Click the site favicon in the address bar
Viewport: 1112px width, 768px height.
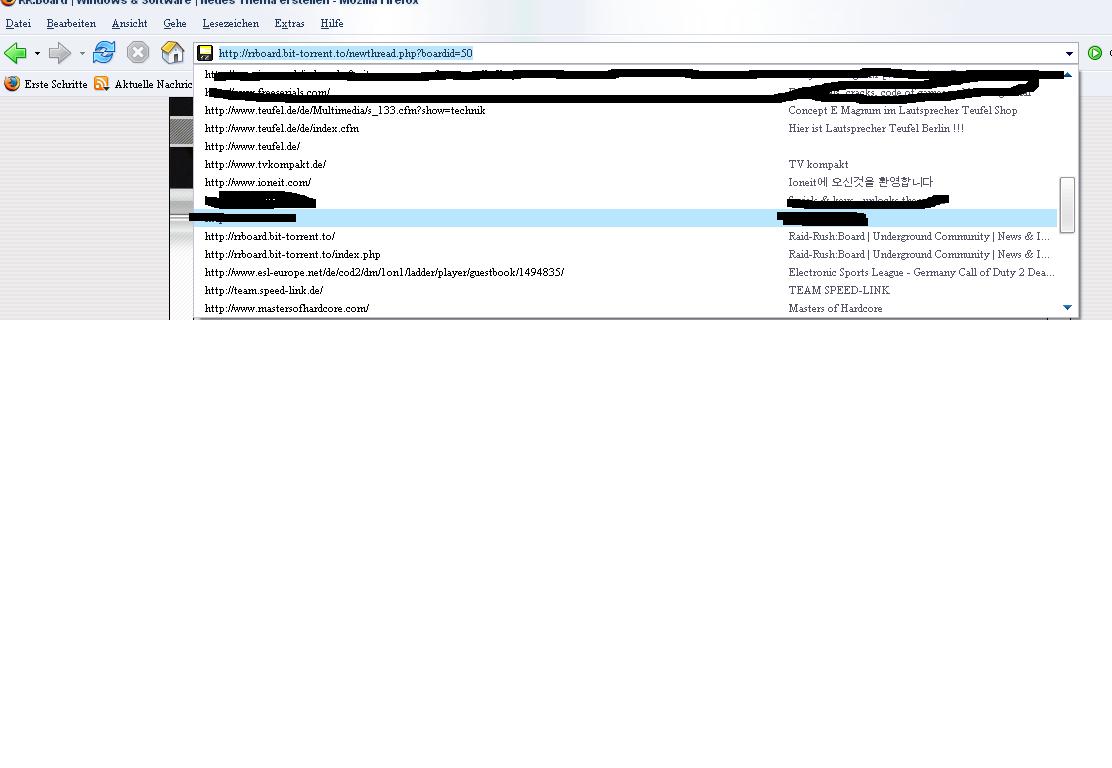pos(205,53)
